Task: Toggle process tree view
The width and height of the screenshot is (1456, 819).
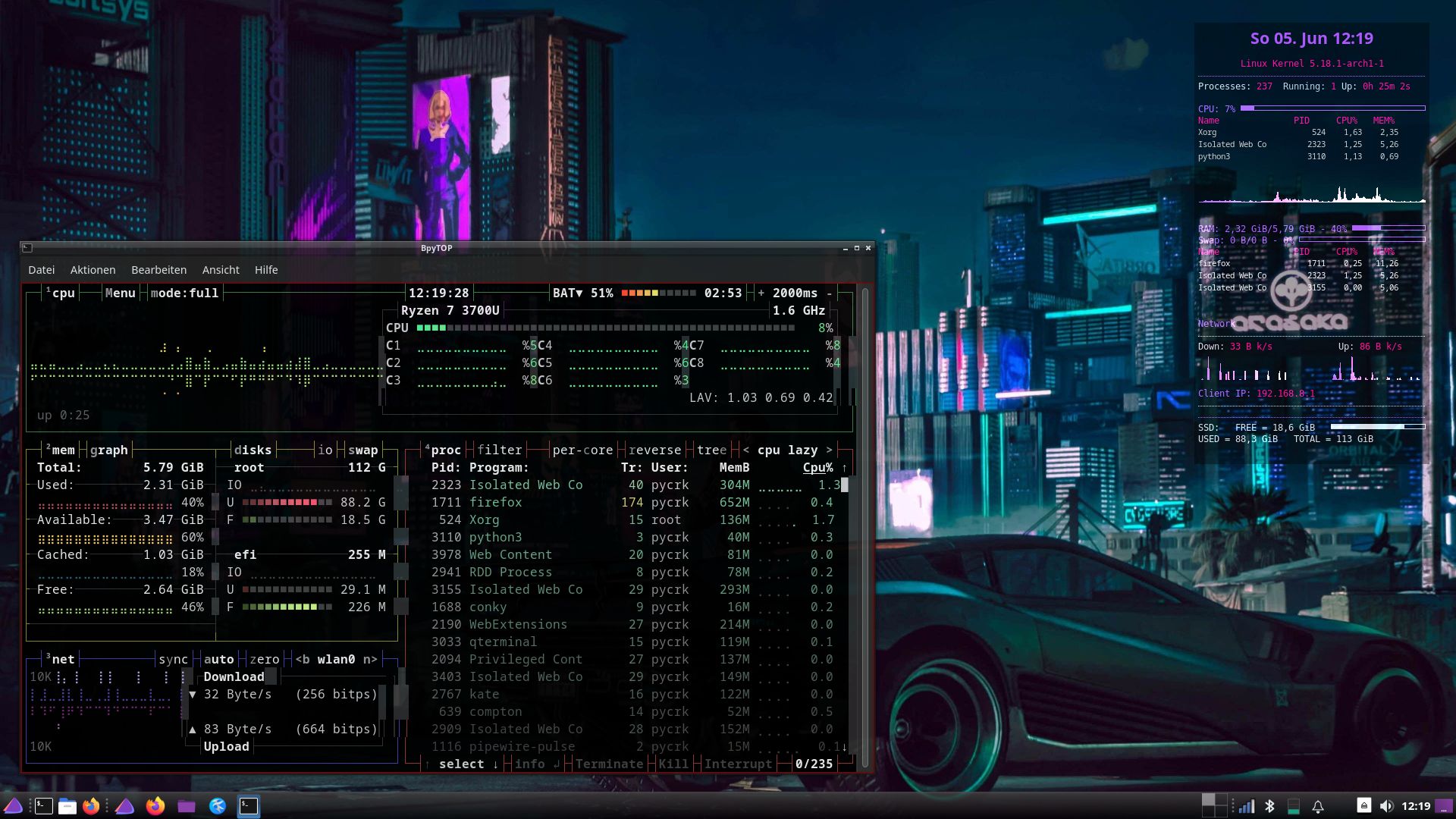Action: point(711,450)
